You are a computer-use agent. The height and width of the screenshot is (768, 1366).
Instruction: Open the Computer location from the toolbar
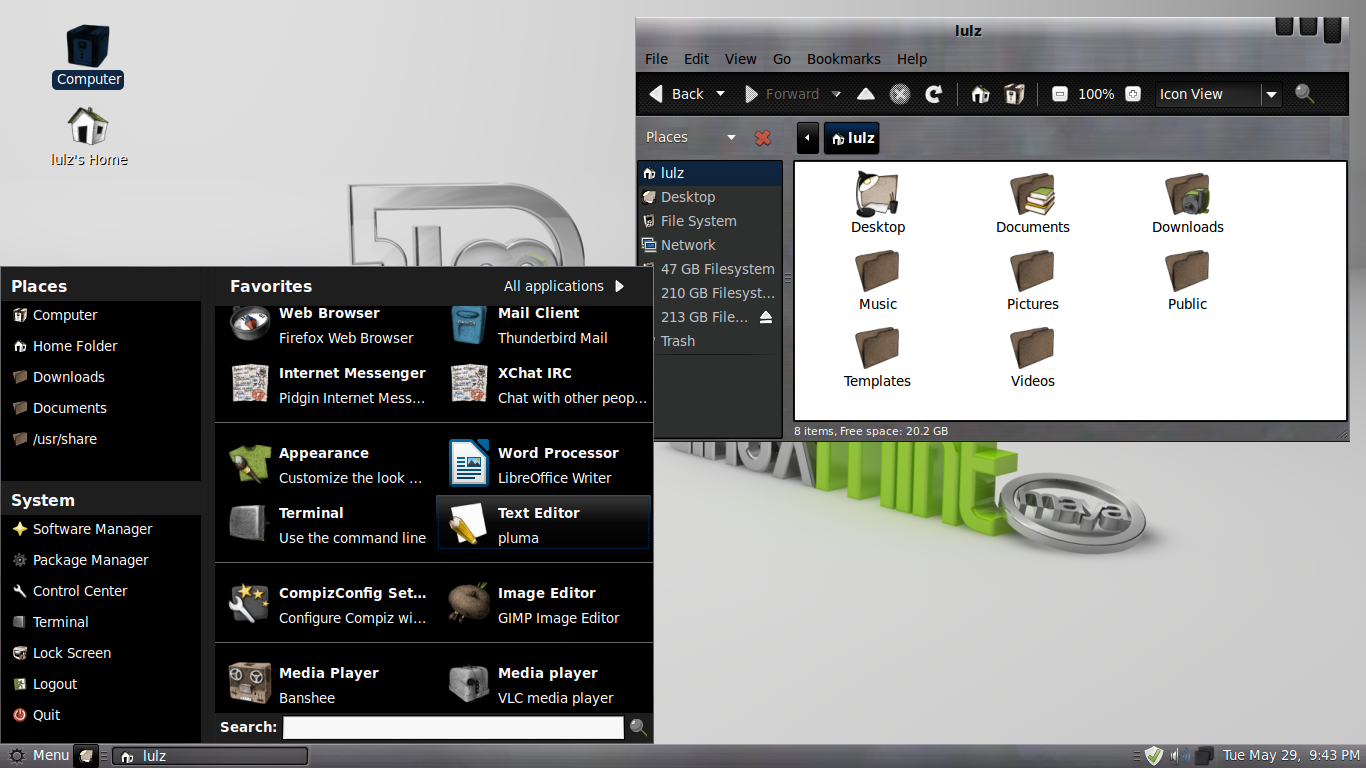pos(1014,93)
